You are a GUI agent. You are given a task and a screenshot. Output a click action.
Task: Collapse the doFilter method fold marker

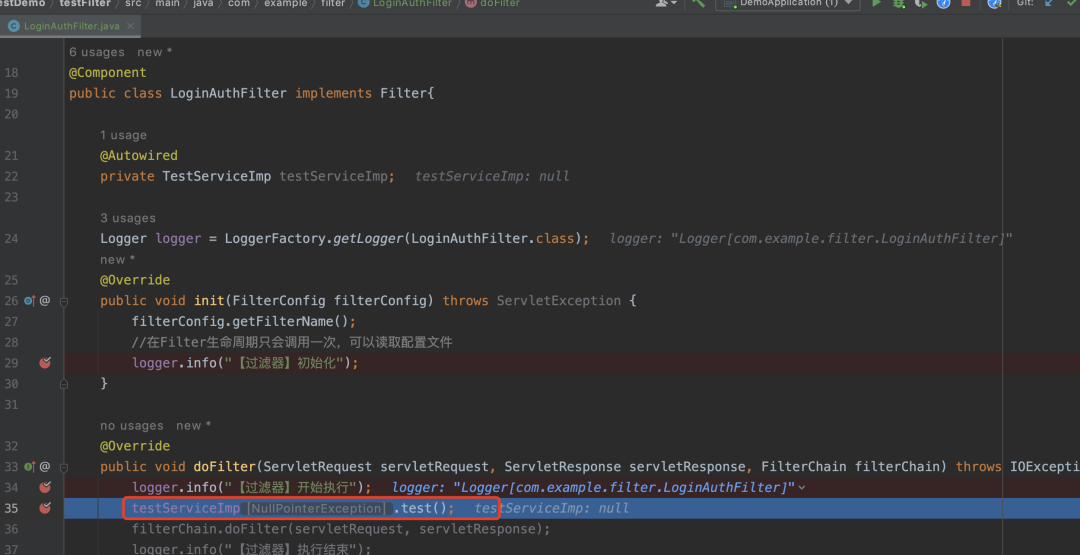pyautogui.click(x=63, y=467)
